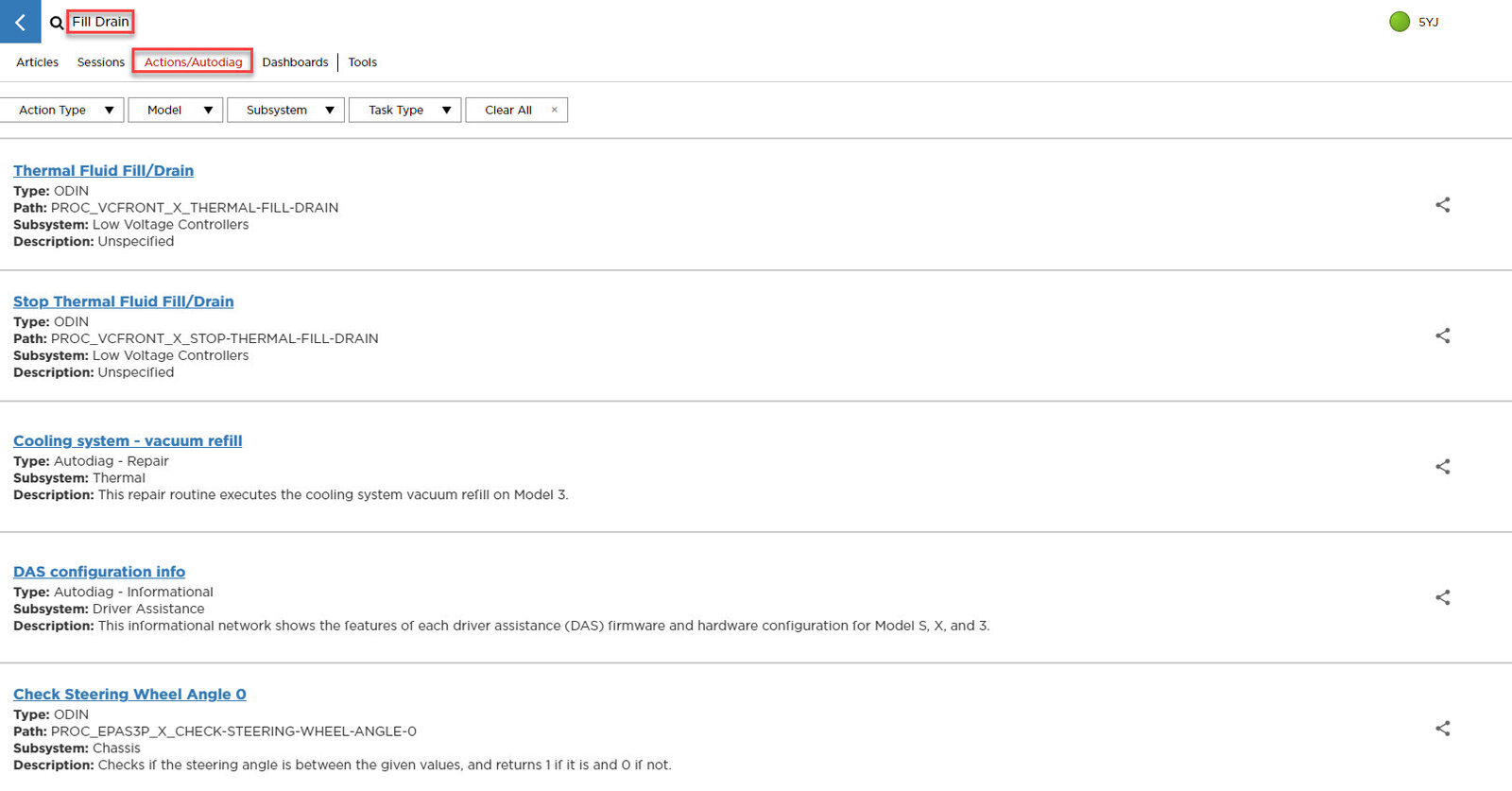Screen dimensions: 1512x791
Task: Share the Check Steering Wheel Angle result
Action: (x=1442, y=729)
